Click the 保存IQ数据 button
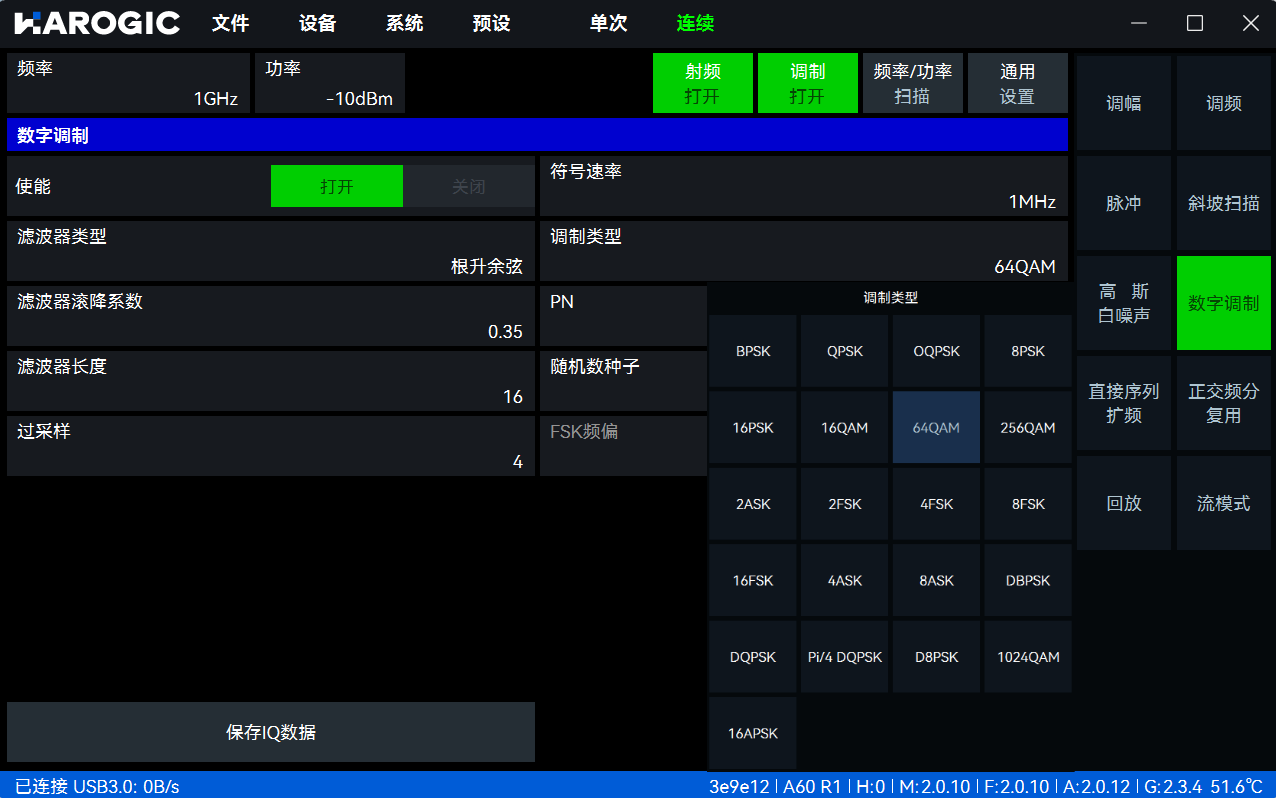The height and width of the screenshot is (798, 1276). 271,732
